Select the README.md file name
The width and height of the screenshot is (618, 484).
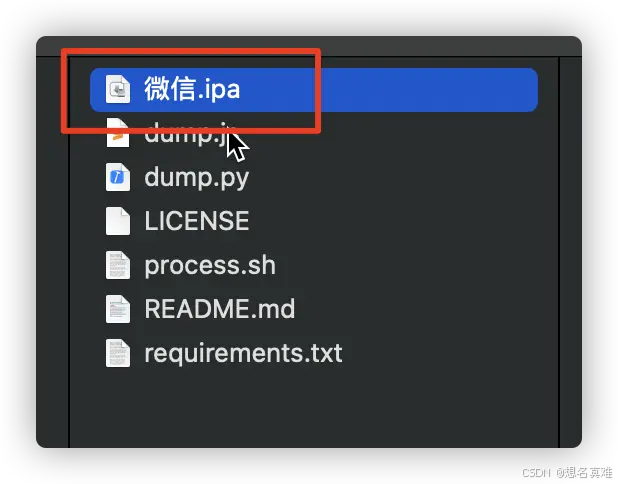point(220,309)
